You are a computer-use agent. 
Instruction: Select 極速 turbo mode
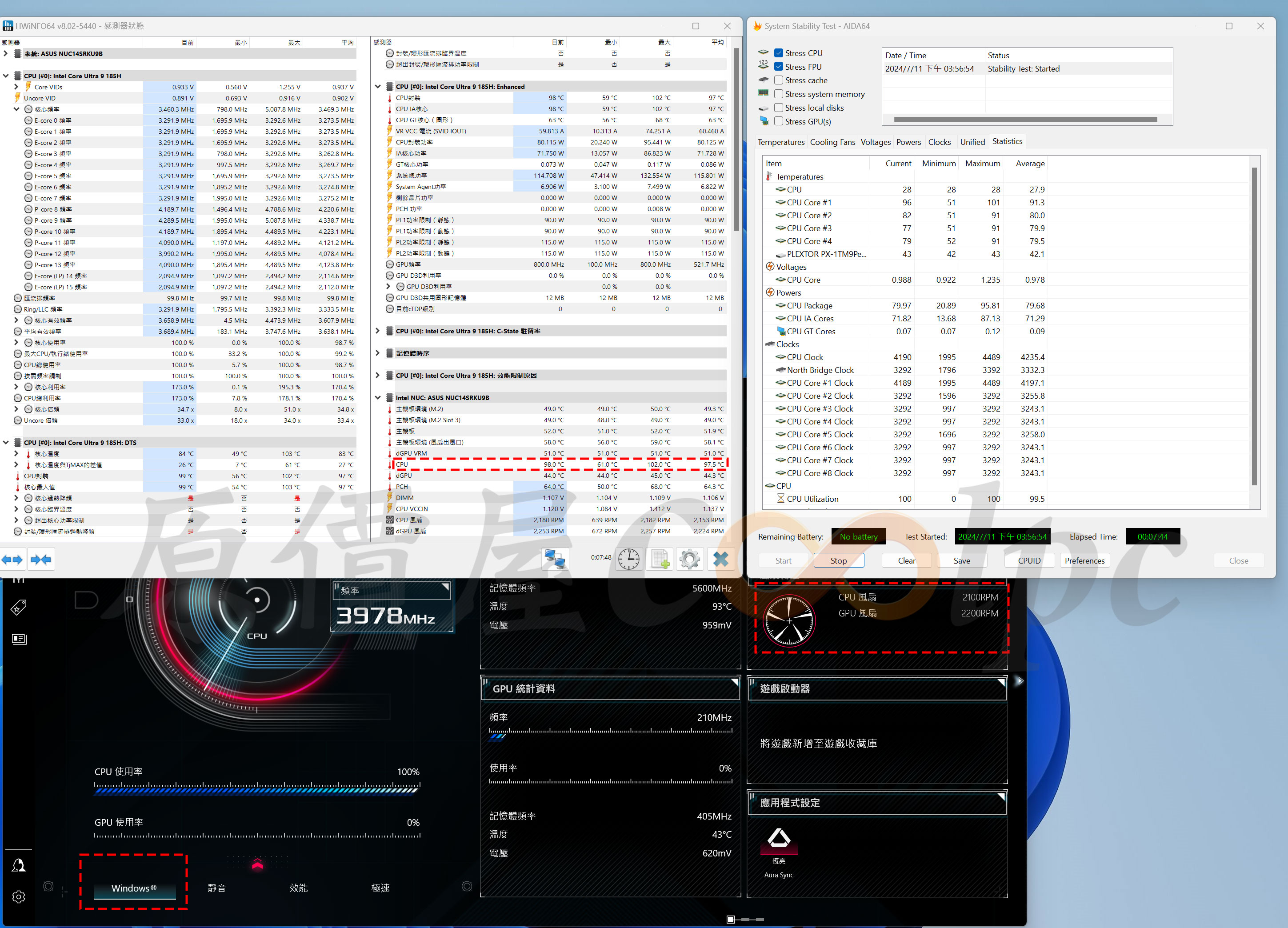pyautogui.click(x=380, y=888)
